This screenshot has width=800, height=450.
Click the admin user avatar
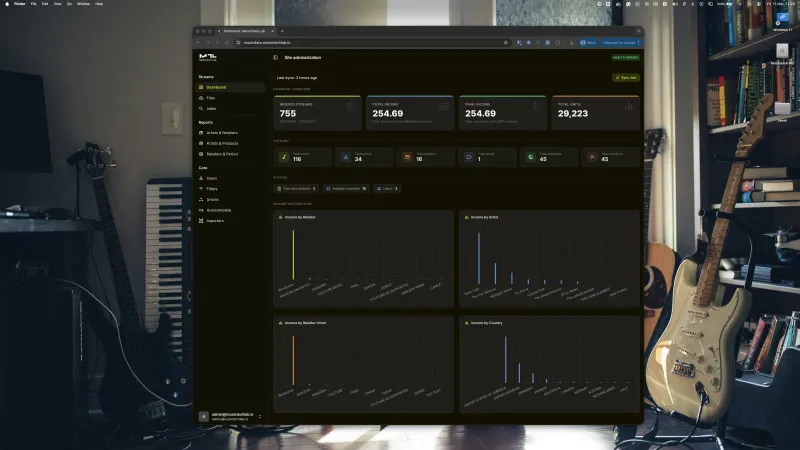(x=204, y=416)
